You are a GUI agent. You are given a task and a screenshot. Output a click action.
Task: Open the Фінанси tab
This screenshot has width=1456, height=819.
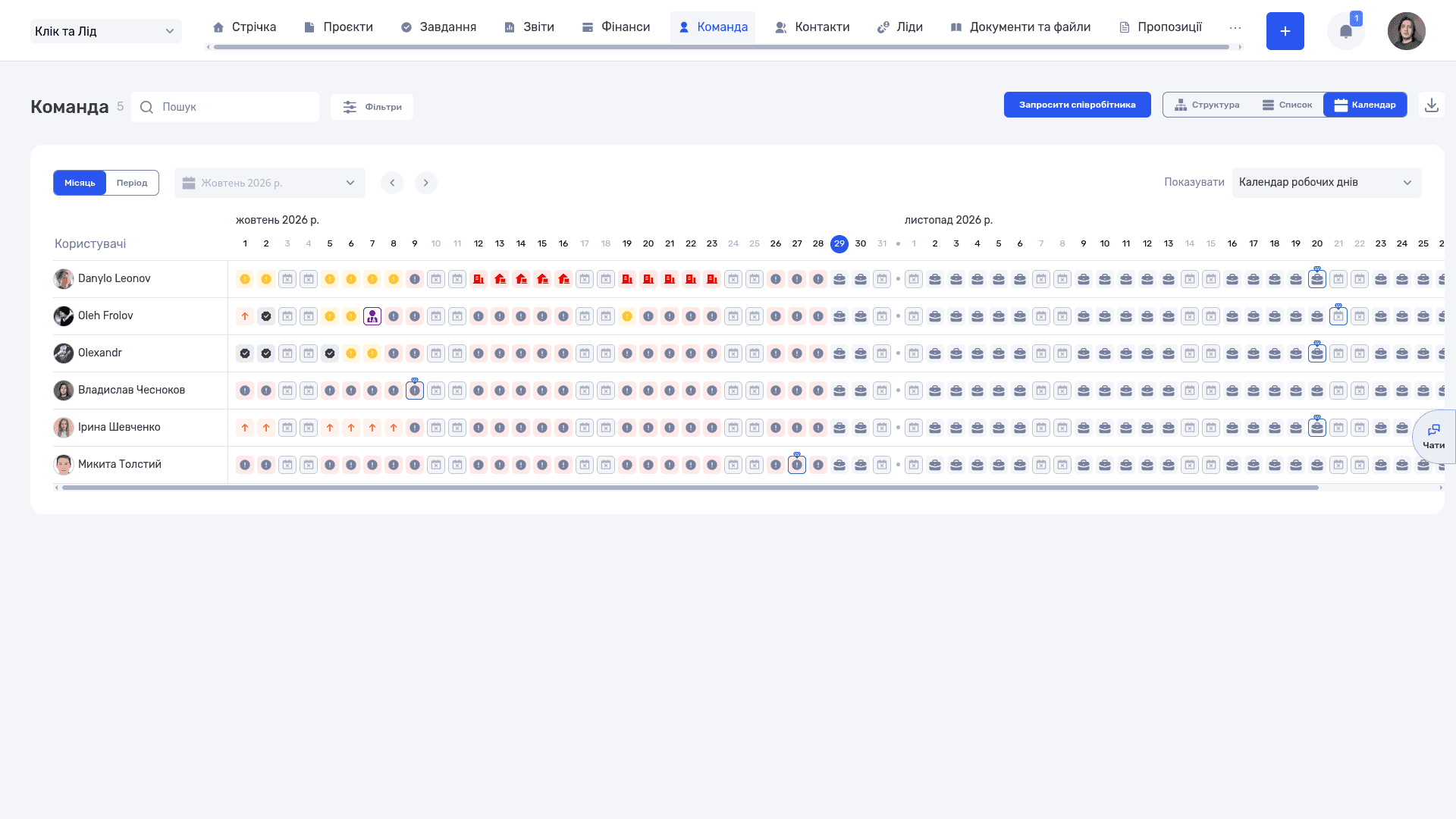pos(617,27)
